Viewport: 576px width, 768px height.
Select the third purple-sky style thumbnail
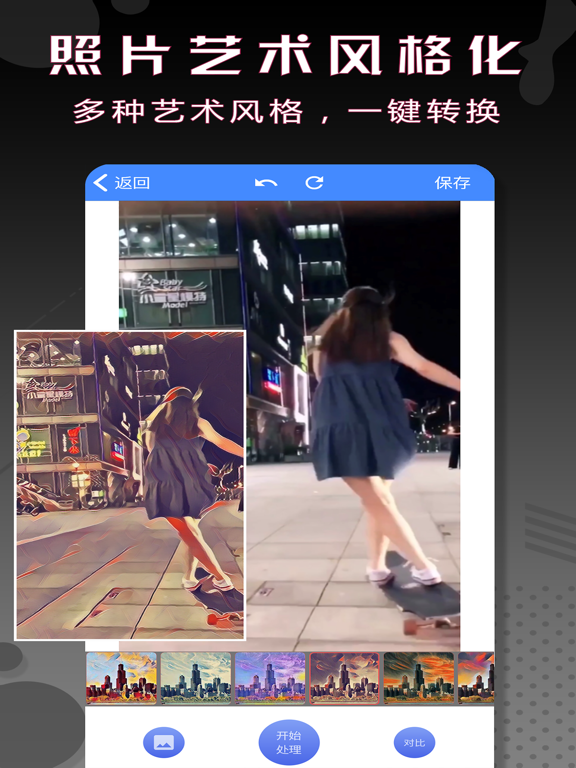coord(270,678)
